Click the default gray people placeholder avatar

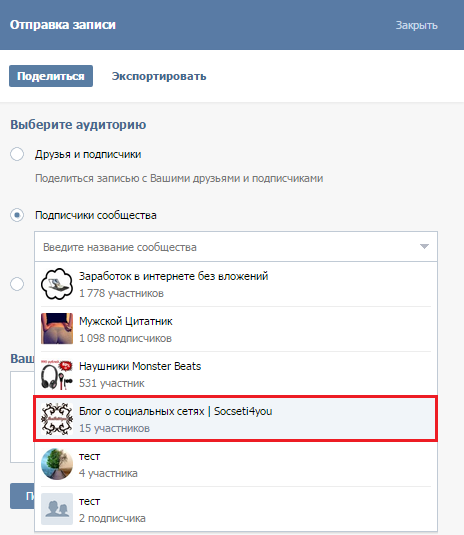(x=57, y=509)
